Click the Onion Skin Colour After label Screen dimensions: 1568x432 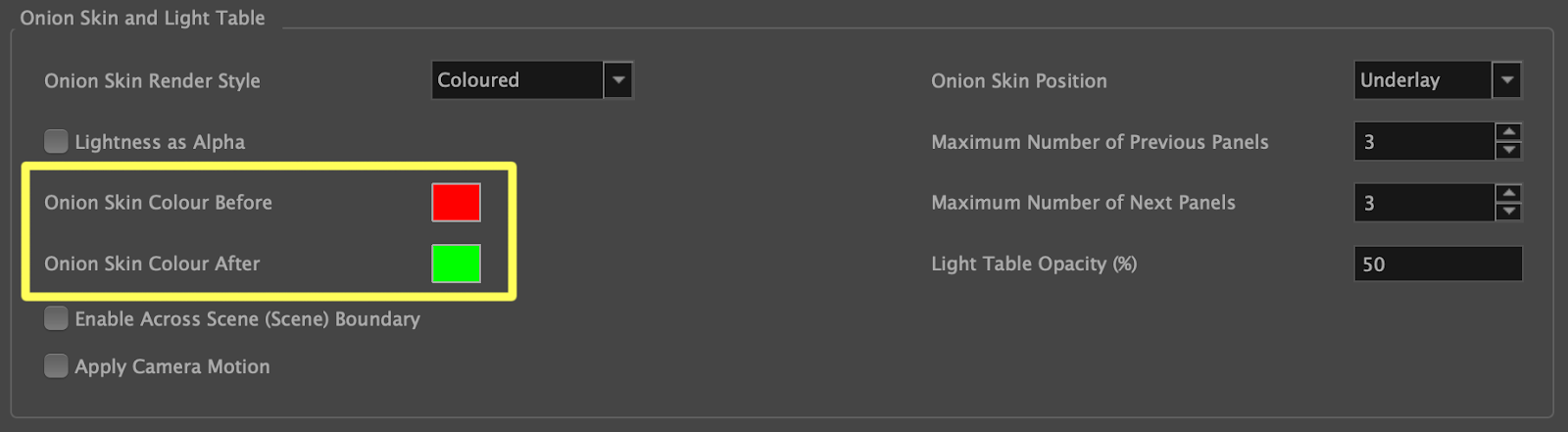[x=152, y=264]
